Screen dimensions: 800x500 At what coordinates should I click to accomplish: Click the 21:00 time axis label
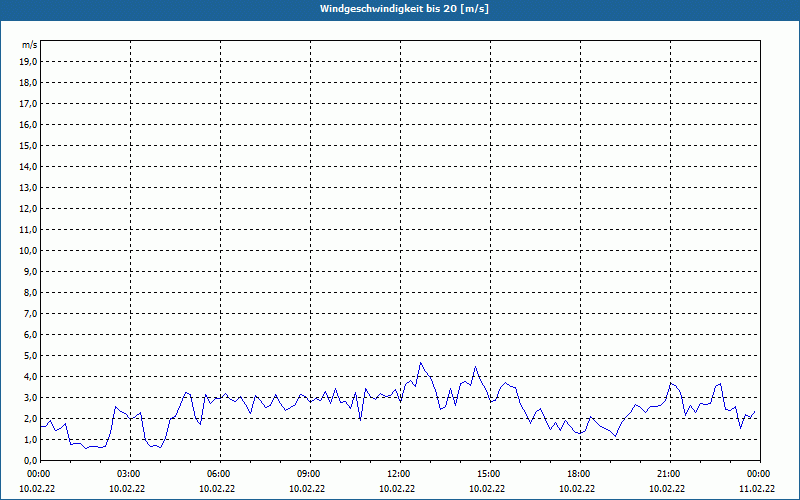click(670, 474)
